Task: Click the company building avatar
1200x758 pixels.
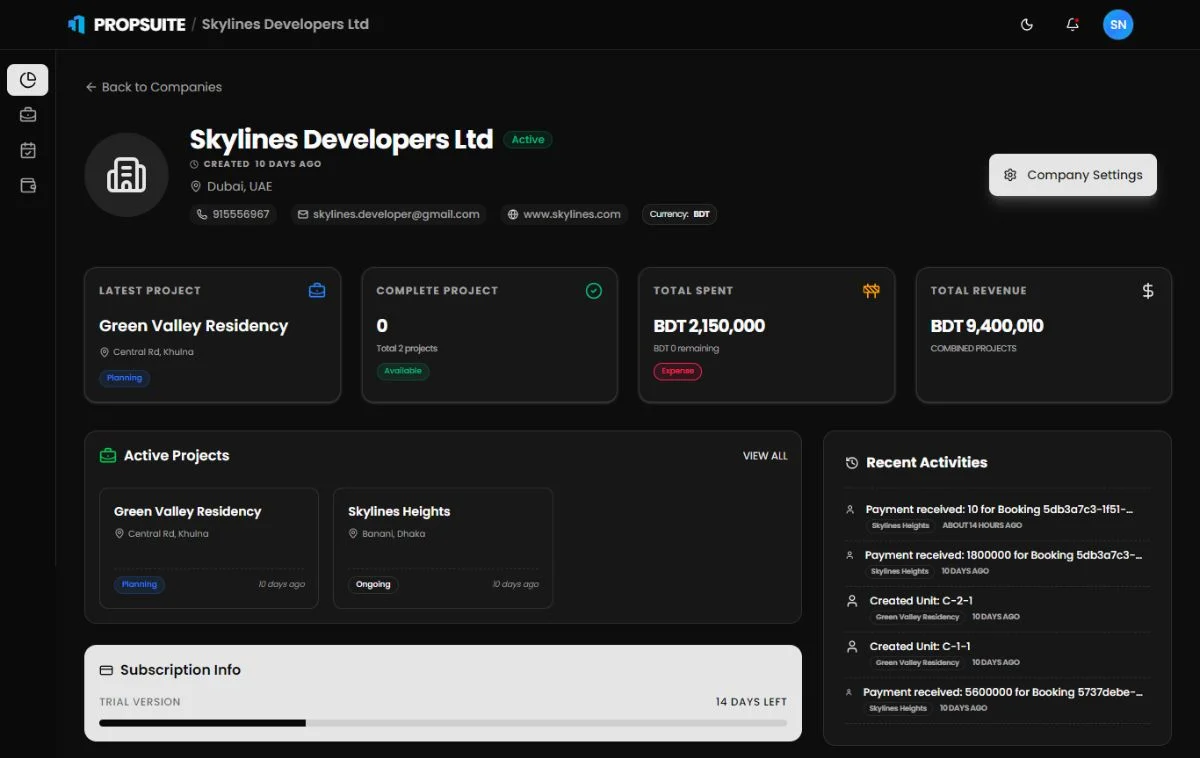Action: (126, 175)
